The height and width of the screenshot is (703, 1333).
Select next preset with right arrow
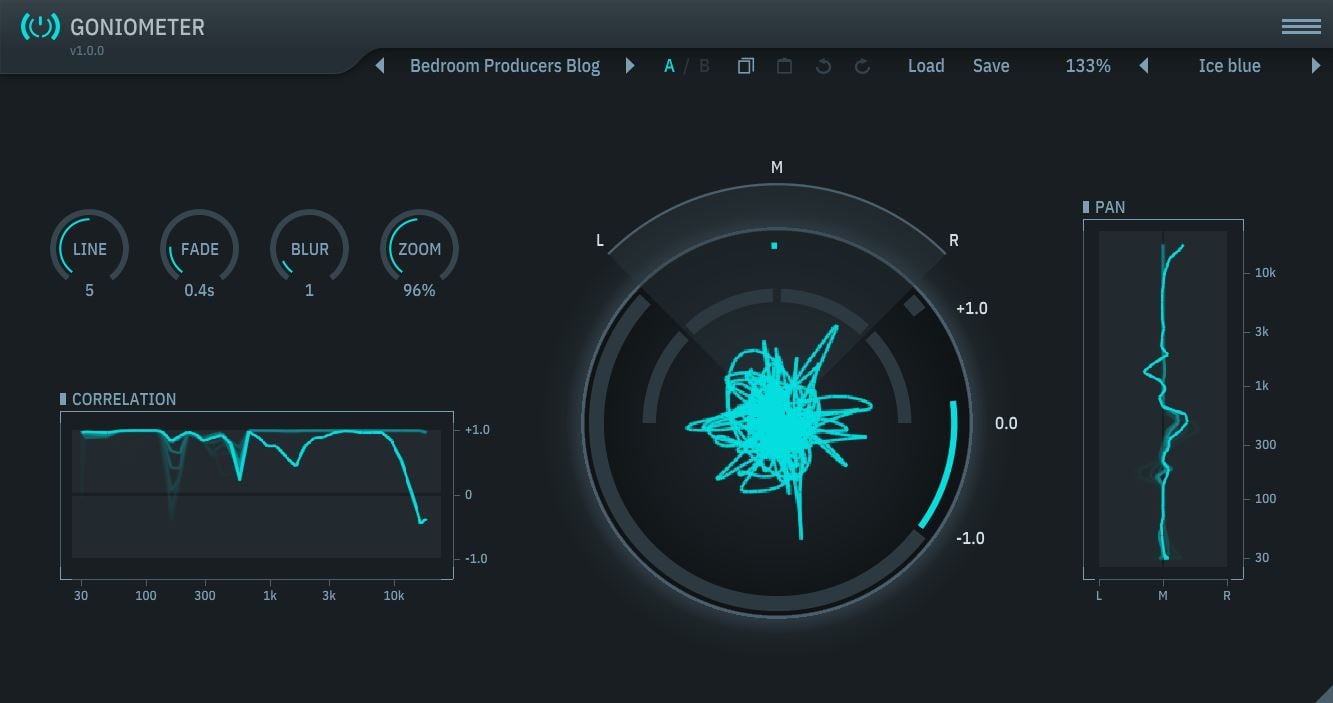(x=630, y=66)
